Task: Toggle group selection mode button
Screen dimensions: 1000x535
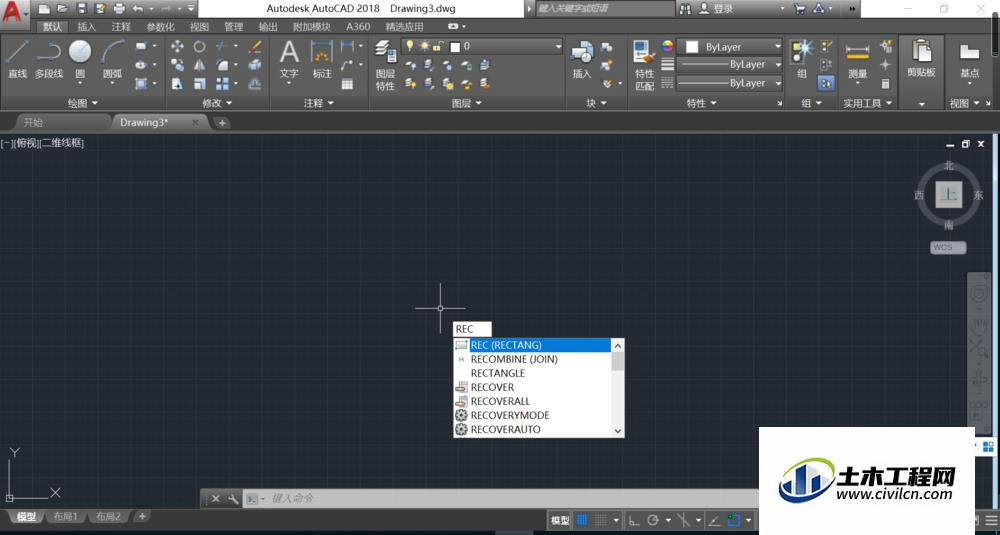Action: click(826, 84)
